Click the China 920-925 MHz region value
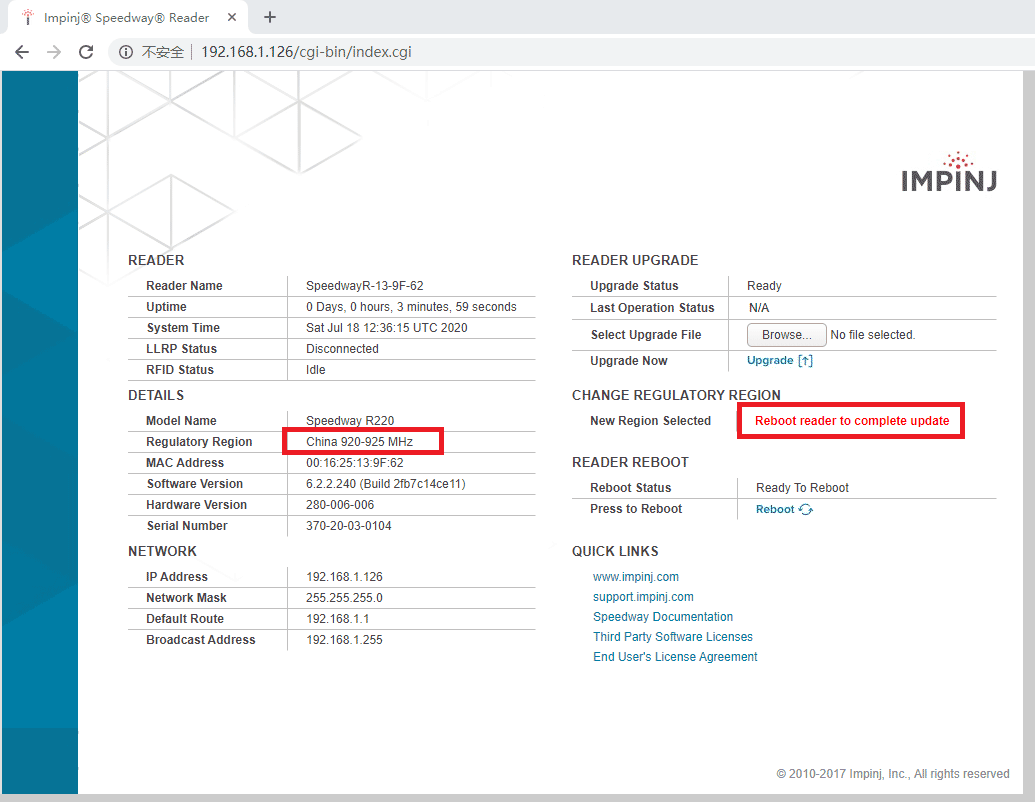The width and height of the screenshot is (1035, 802). [359, 442]
